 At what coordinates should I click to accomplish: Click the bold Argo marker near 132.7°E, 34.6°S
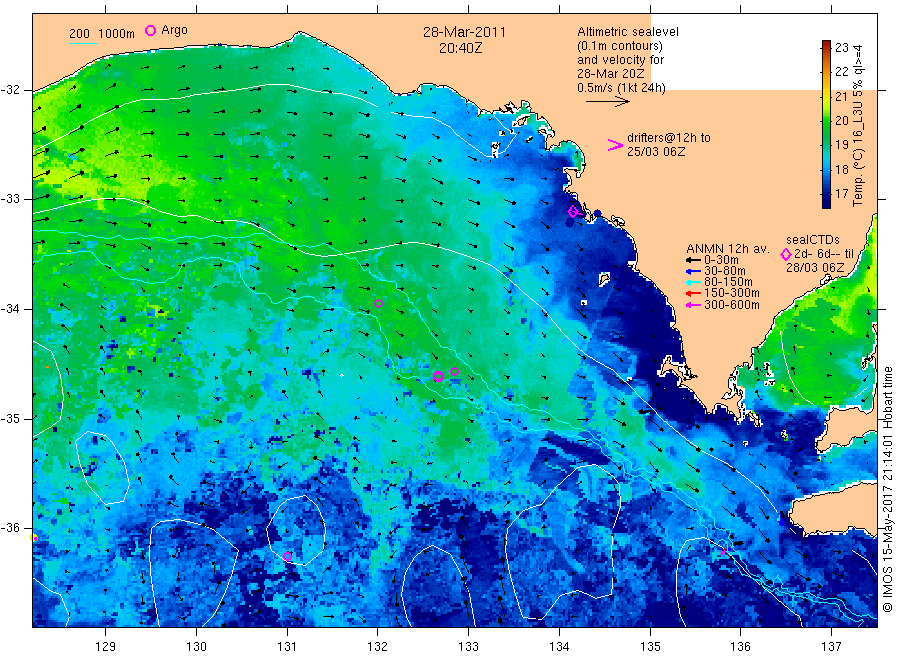438,376
